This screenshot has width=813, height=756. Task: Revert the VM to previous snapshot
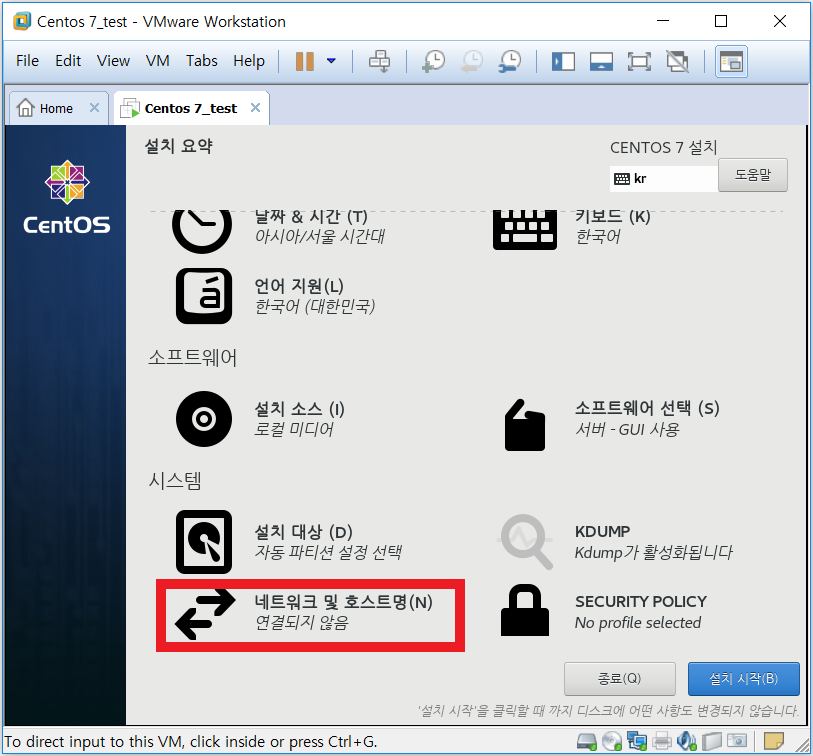pos(472,61)
